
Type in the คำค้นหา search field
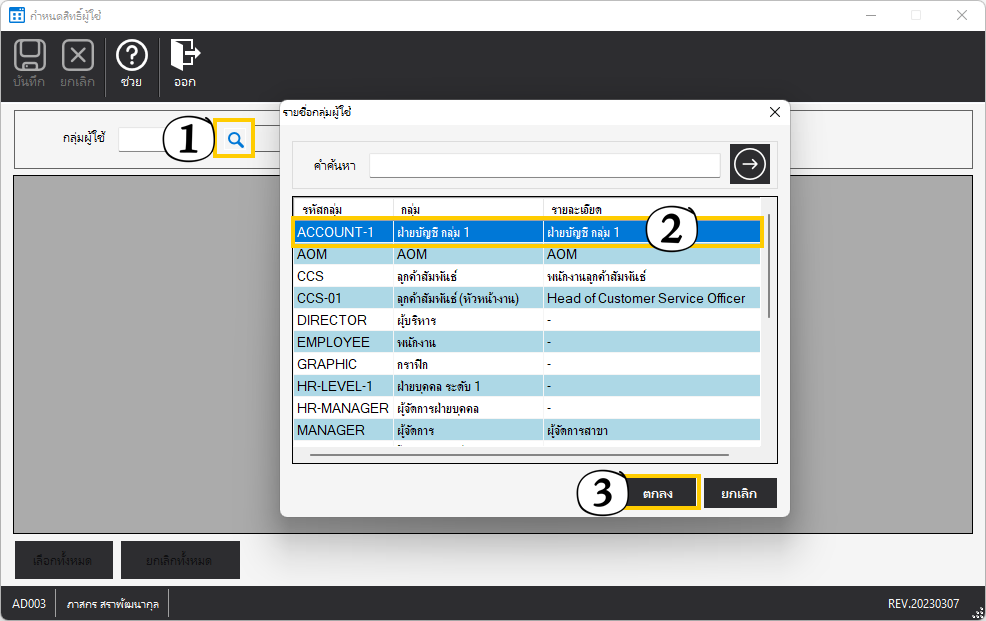(544, 165)
